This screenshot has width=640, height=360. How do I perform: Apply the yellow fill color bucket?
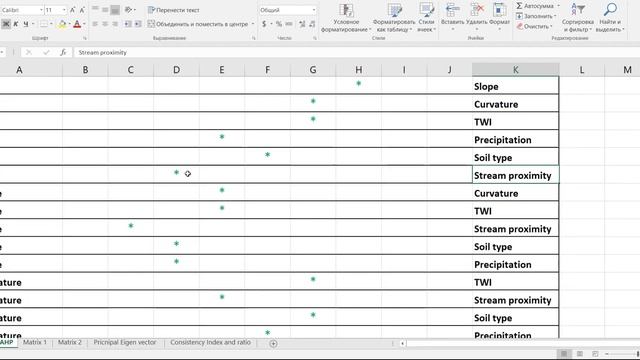62,24
